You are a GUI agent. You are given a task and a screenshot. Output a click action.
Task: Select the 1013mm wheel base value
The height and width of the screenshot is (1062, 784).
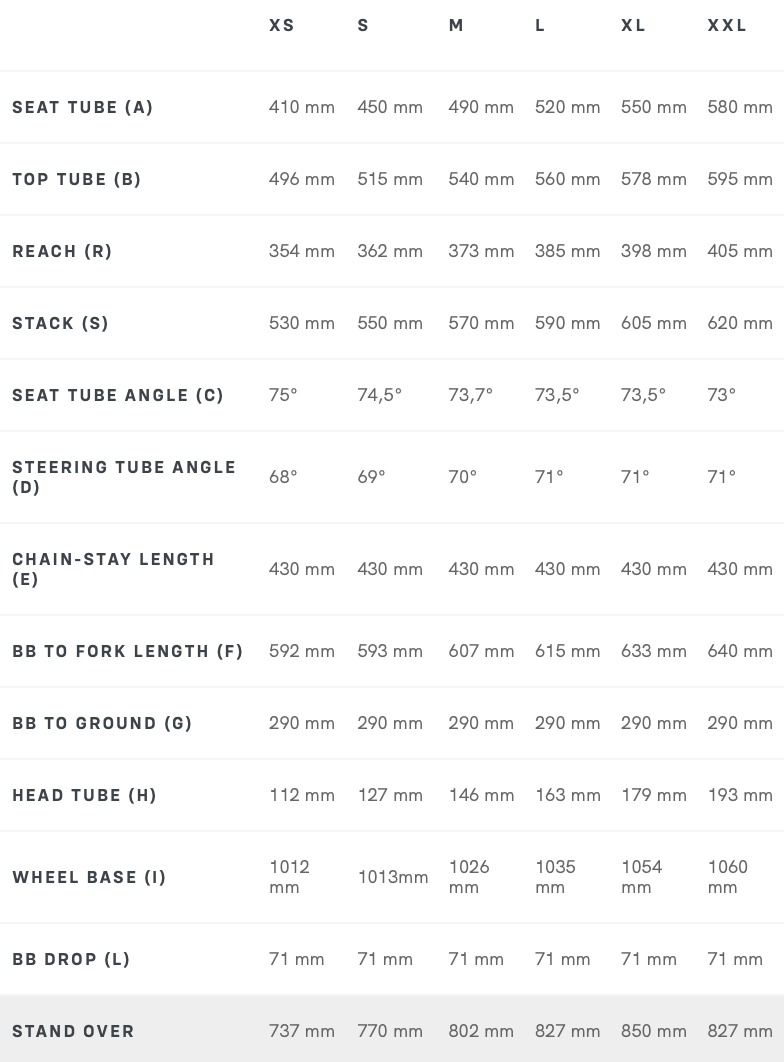point(392,877)
